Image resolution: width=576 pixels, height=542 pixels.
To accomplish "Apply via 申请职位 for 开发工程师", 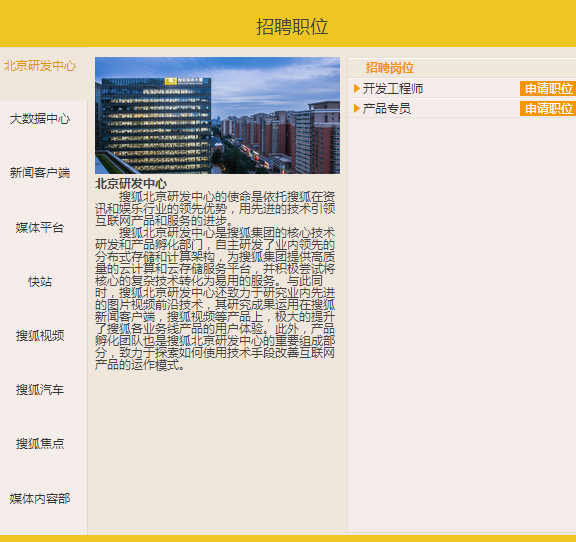I will pos(548,89).
